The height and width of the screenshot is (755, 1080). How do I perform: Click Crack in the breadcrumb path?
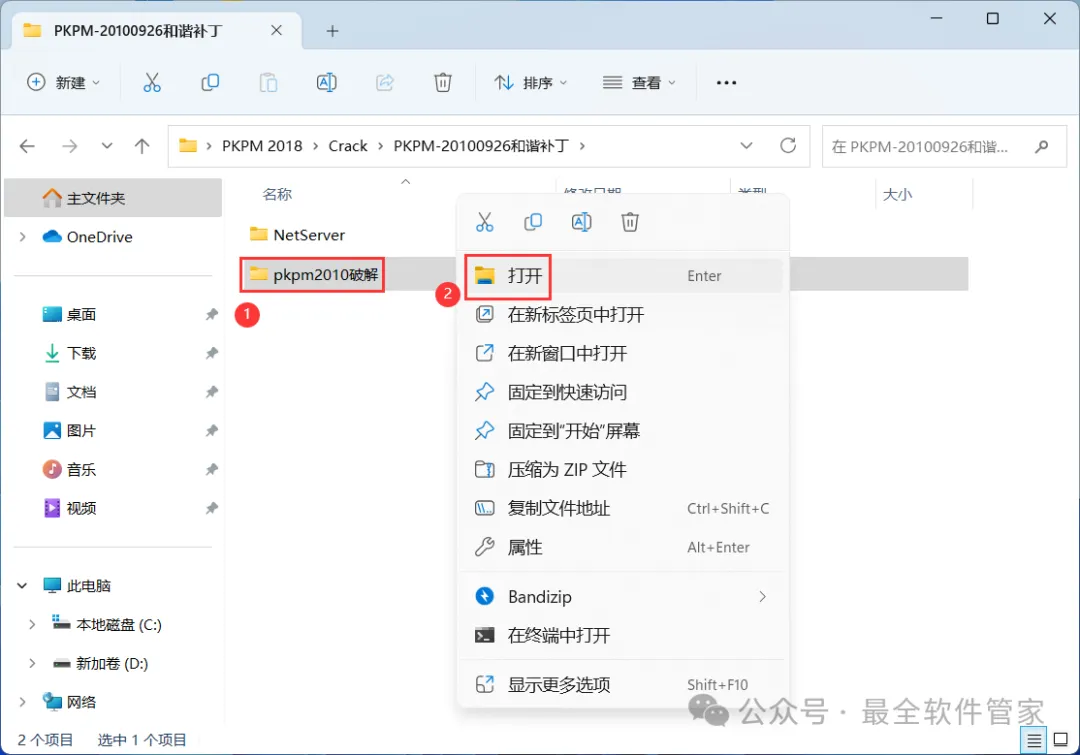pyautogui.click(x=348, y=146)
